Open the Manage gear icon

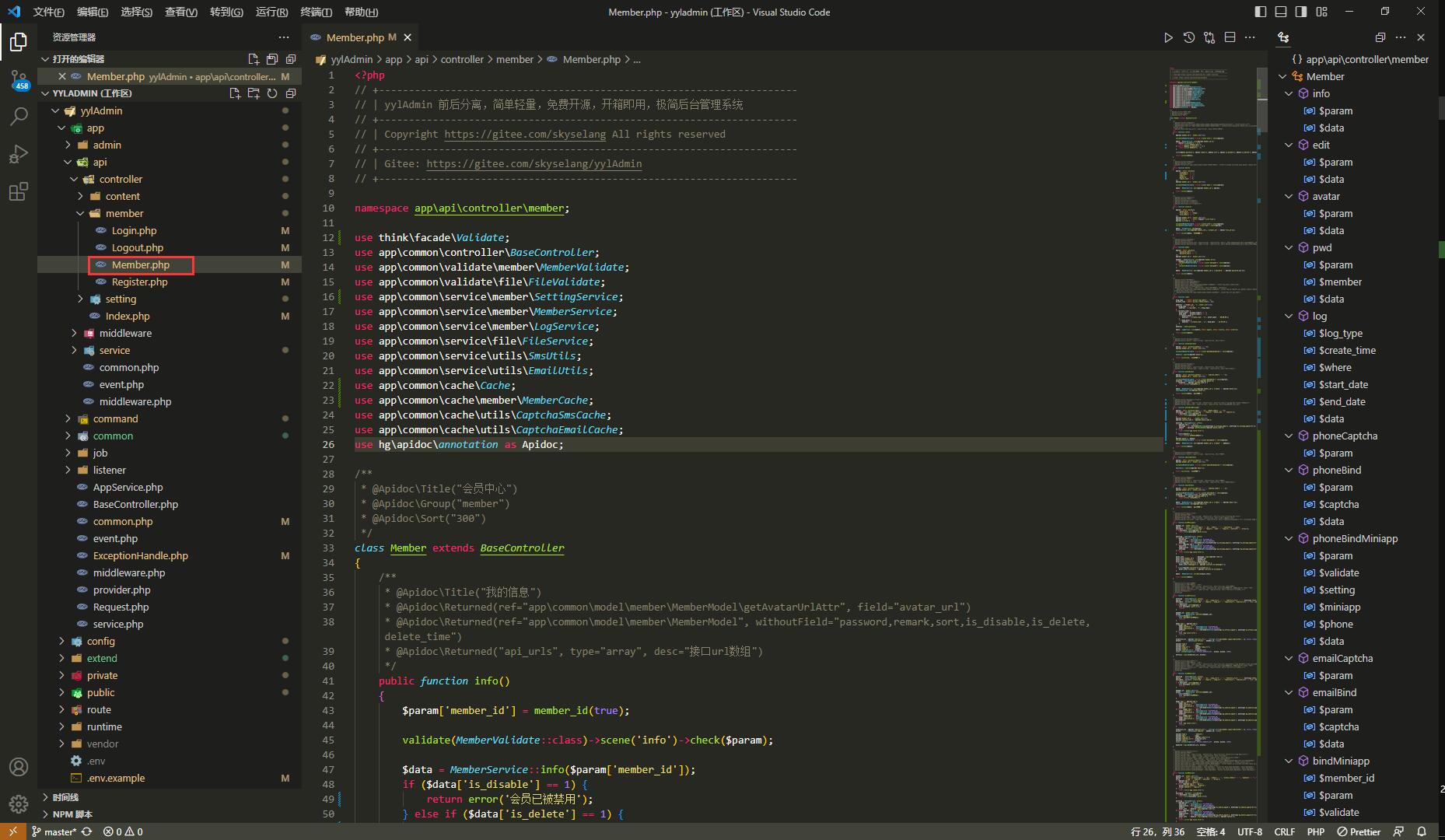[x=19, y=804]
